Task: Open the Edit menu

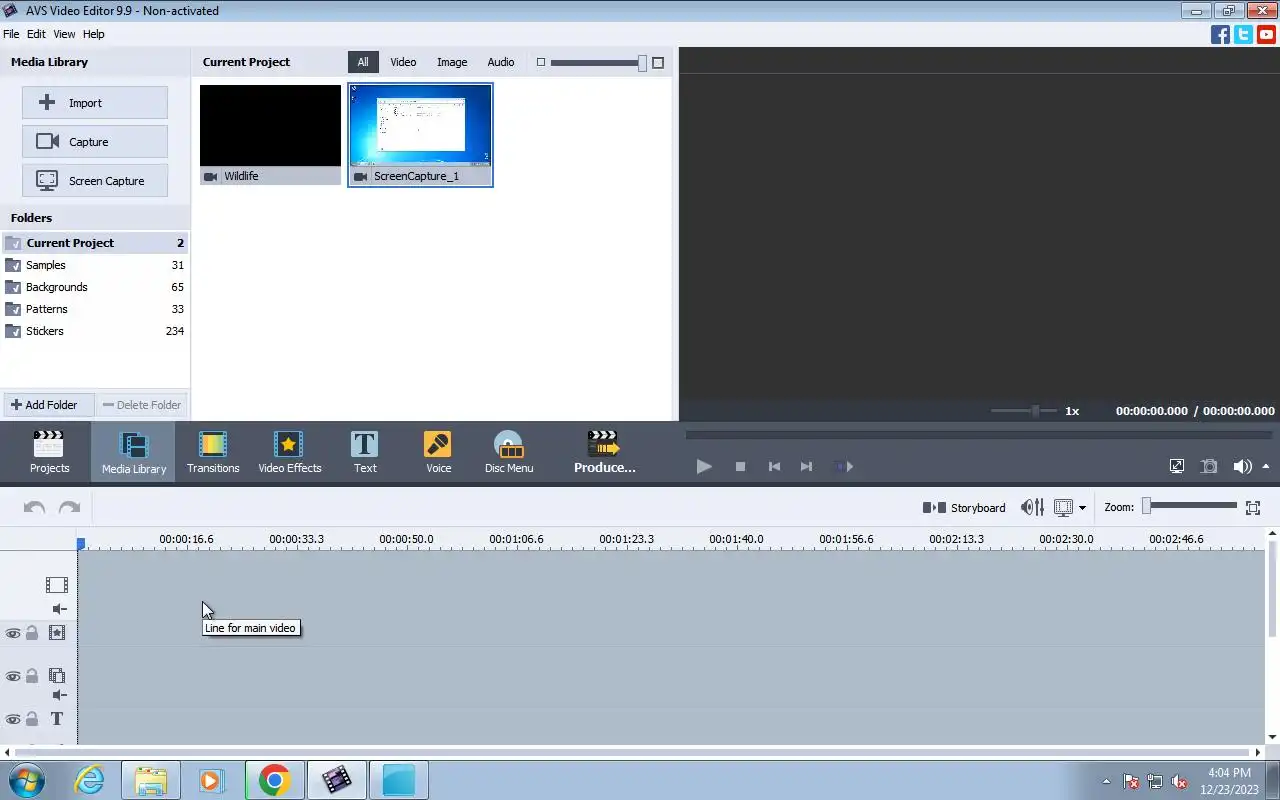Action: coord(36,34)
